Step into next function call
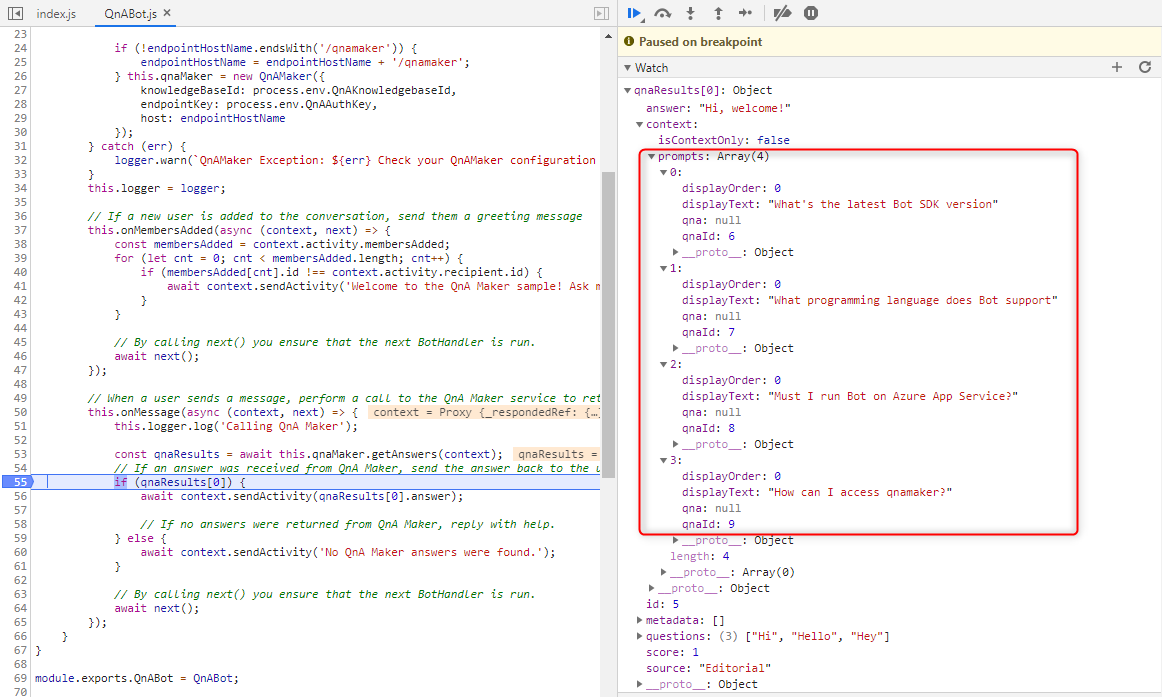Viewport: 1162px width, 697px height. (690, 13)
